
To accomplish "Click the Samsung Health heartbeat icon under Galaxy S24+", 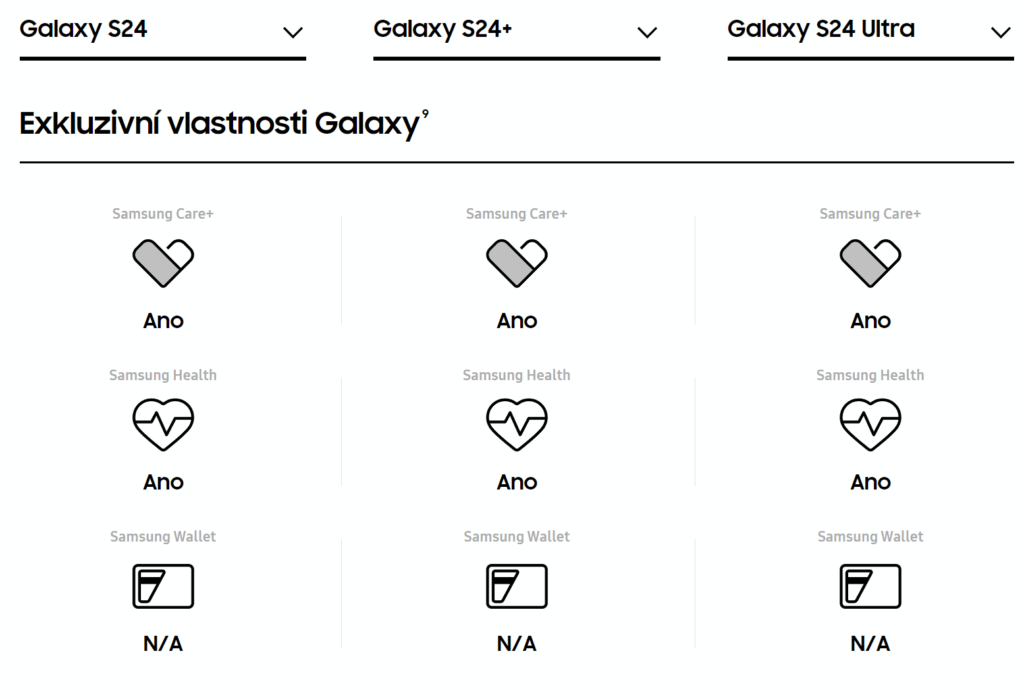I will pos(517,425).
